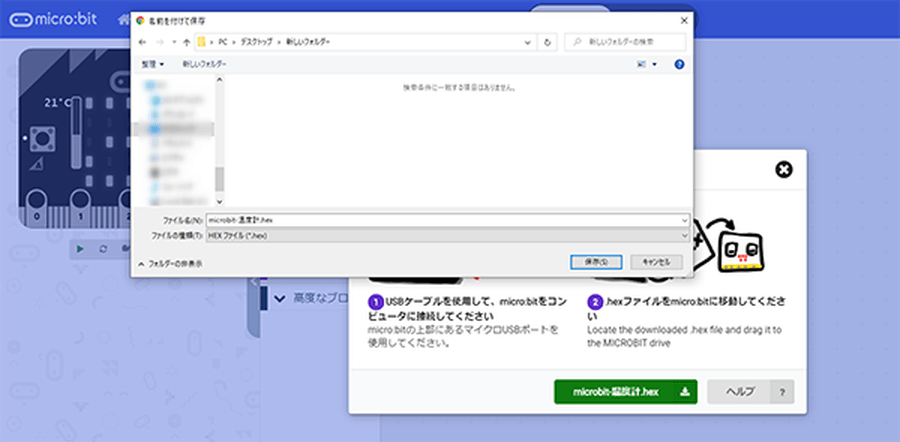This screenshot has width=900, height=442.
Task: Expand the address bar history dropdown
Action: click(527, 42)
